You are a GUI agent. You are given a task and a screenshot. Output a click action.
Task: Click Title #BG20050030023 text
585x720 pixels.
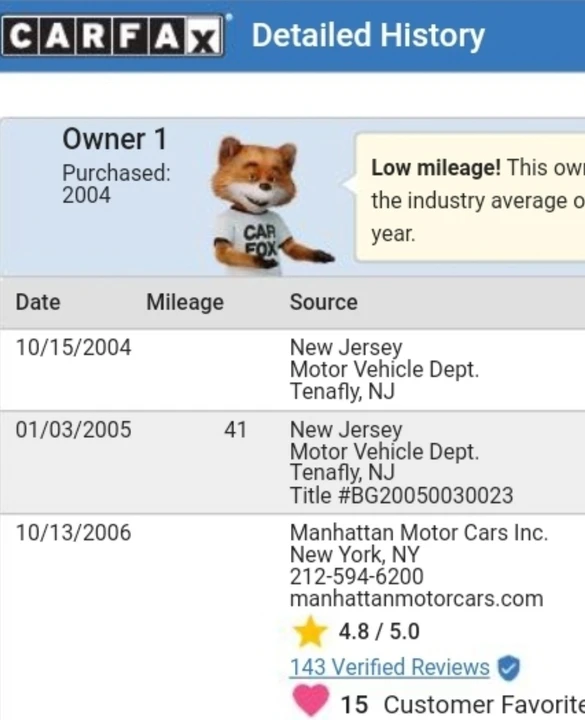pos(401,495)
